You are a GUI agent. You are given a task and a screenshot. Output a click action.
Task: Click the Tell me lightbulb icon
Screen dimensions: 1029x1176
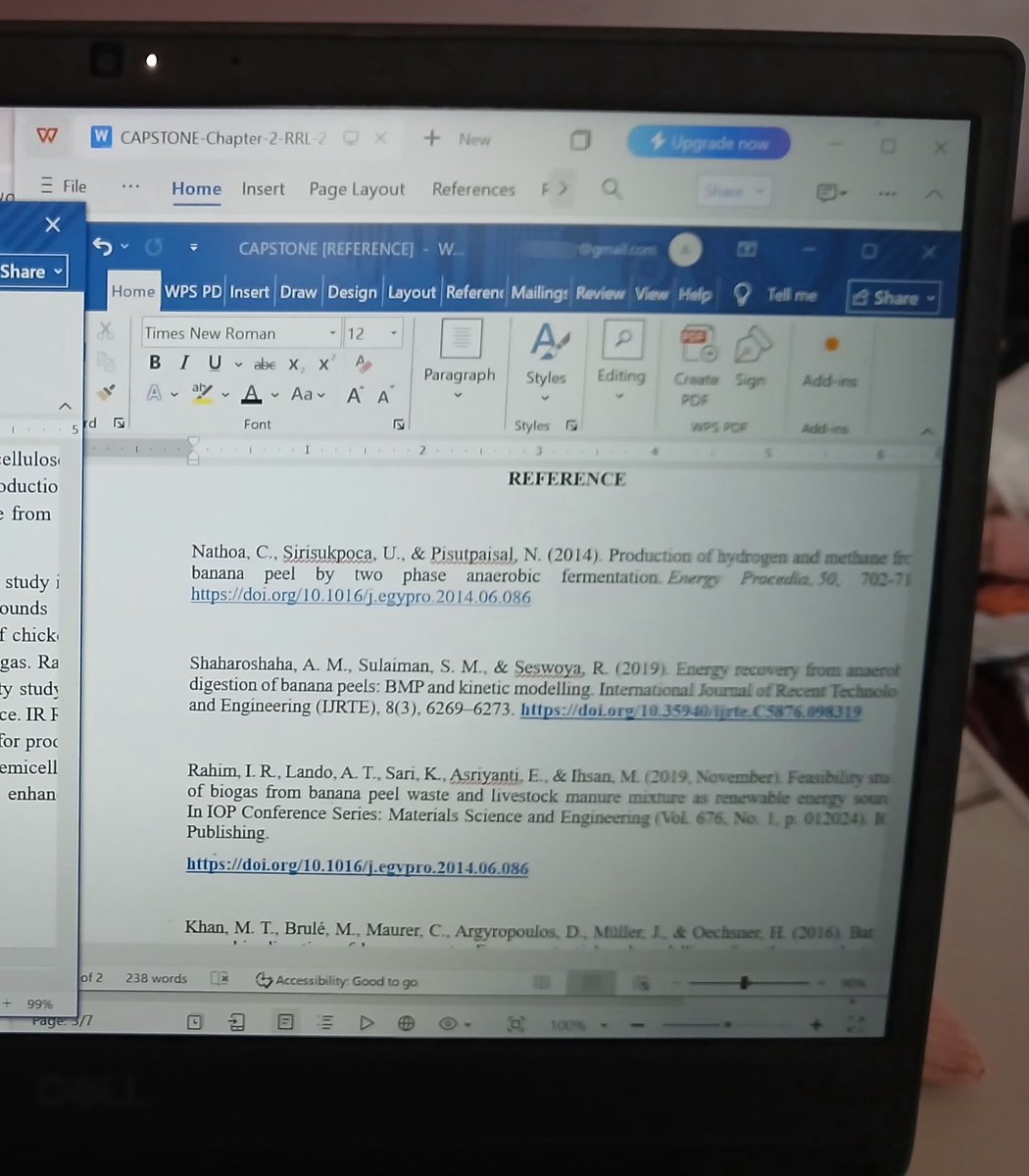click(743, 294)
